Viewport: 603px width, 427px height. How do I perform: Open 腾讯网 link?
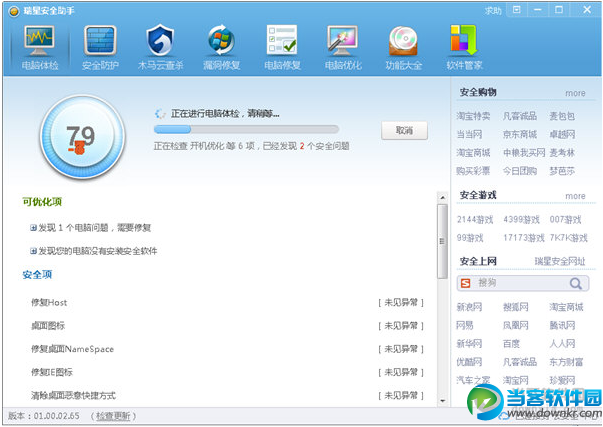(x=562, y=325)
